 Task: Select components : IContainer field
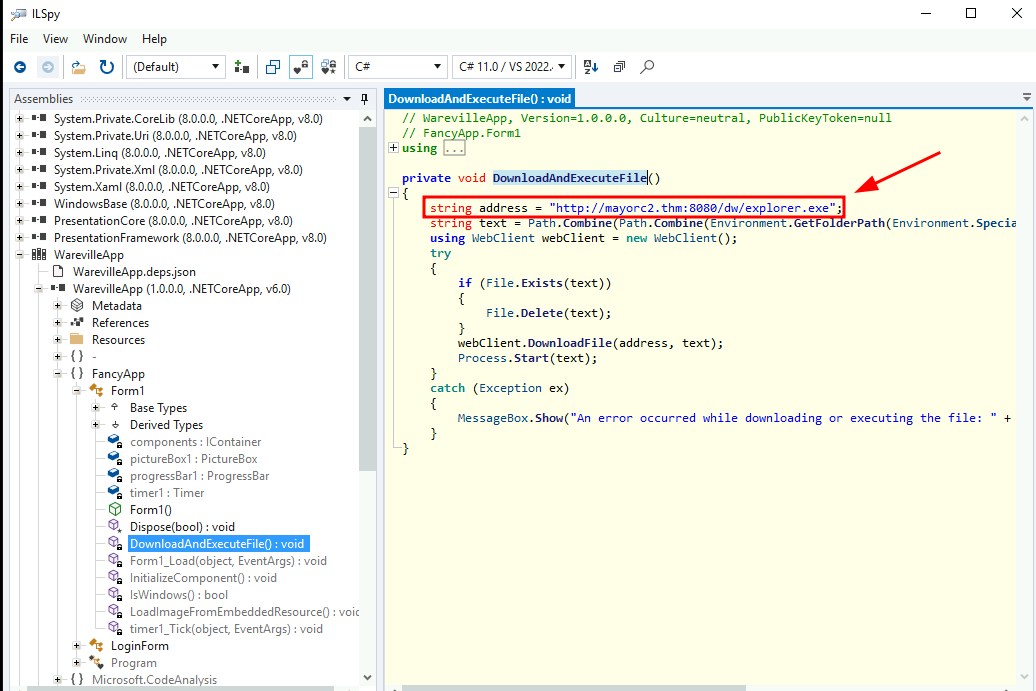(196, 442)
